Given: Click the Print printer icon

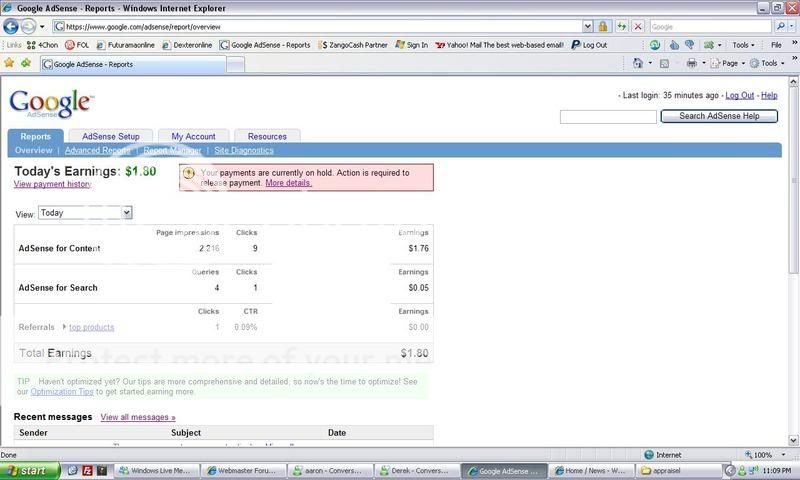Looking at the screenshot, I should [691, 63].
